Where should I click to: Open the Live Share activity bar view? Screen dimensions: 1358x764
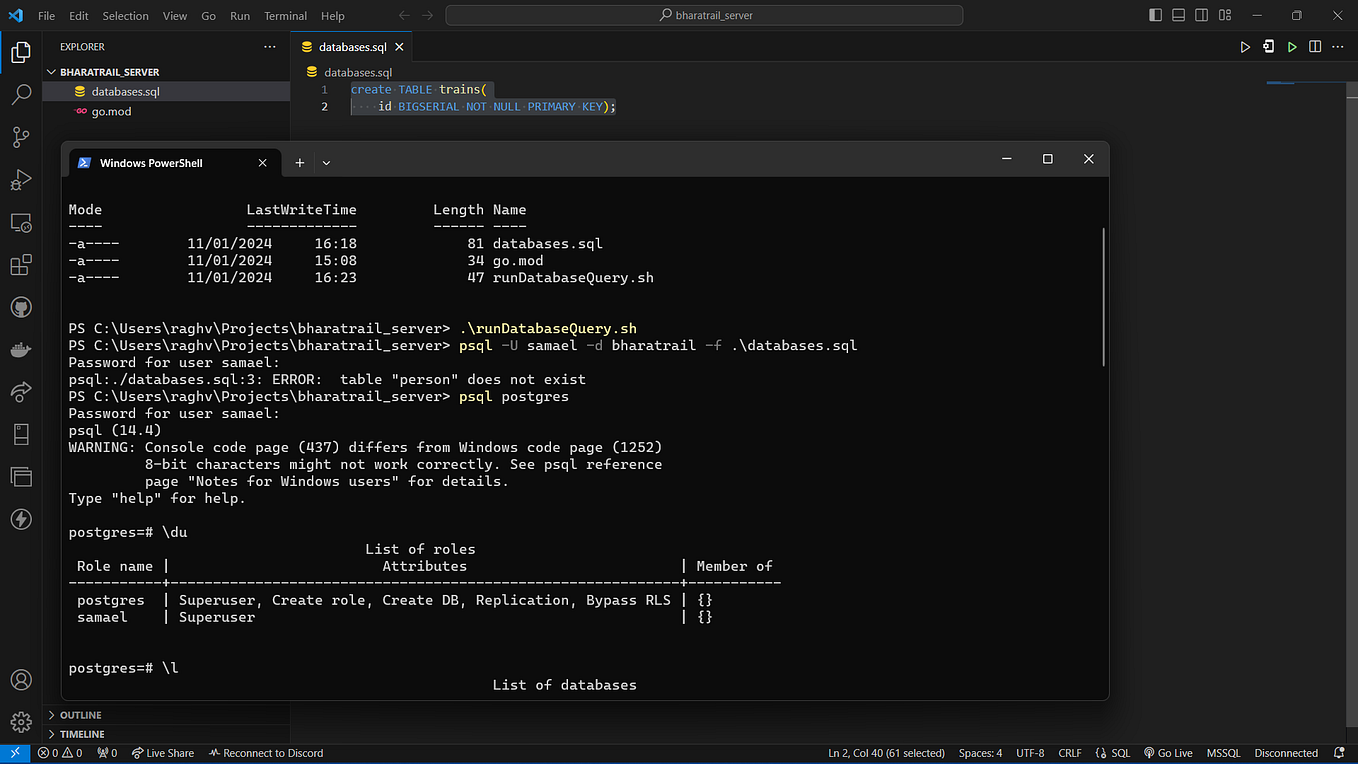click(x=20, y=392)
